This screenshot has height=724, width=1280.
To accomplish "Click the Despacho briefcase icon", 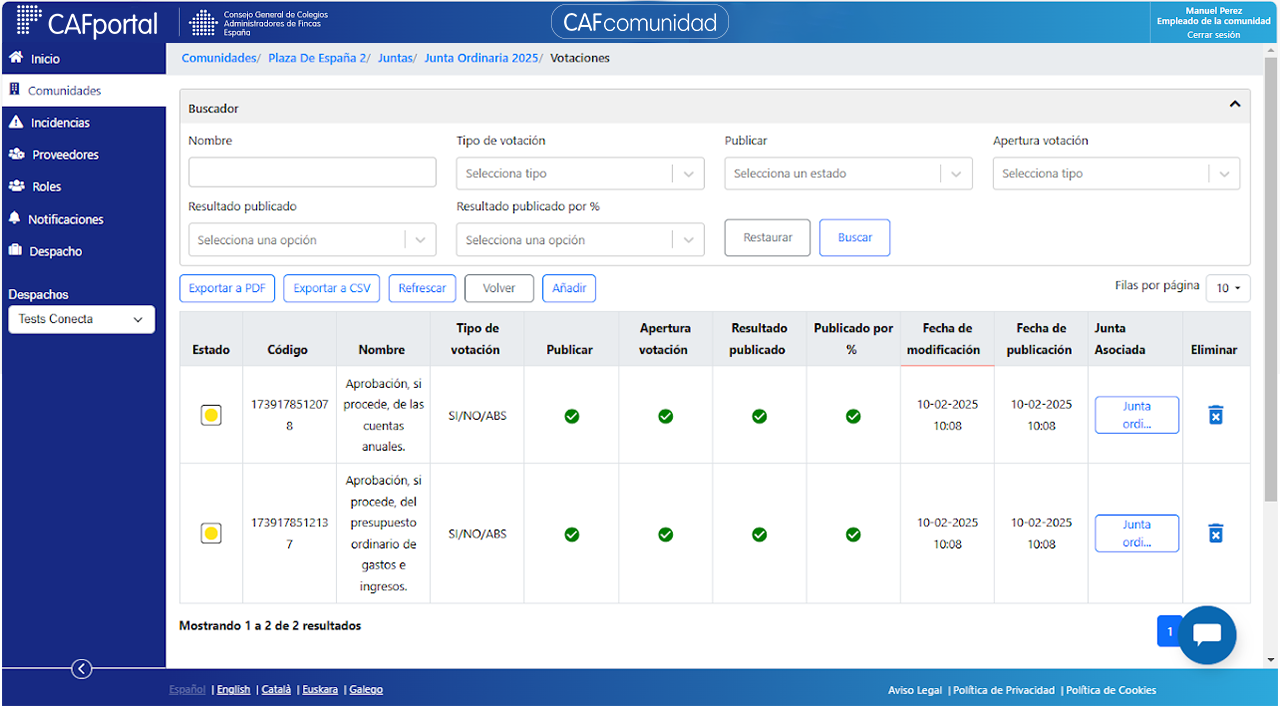I will (x=15, y=251).
